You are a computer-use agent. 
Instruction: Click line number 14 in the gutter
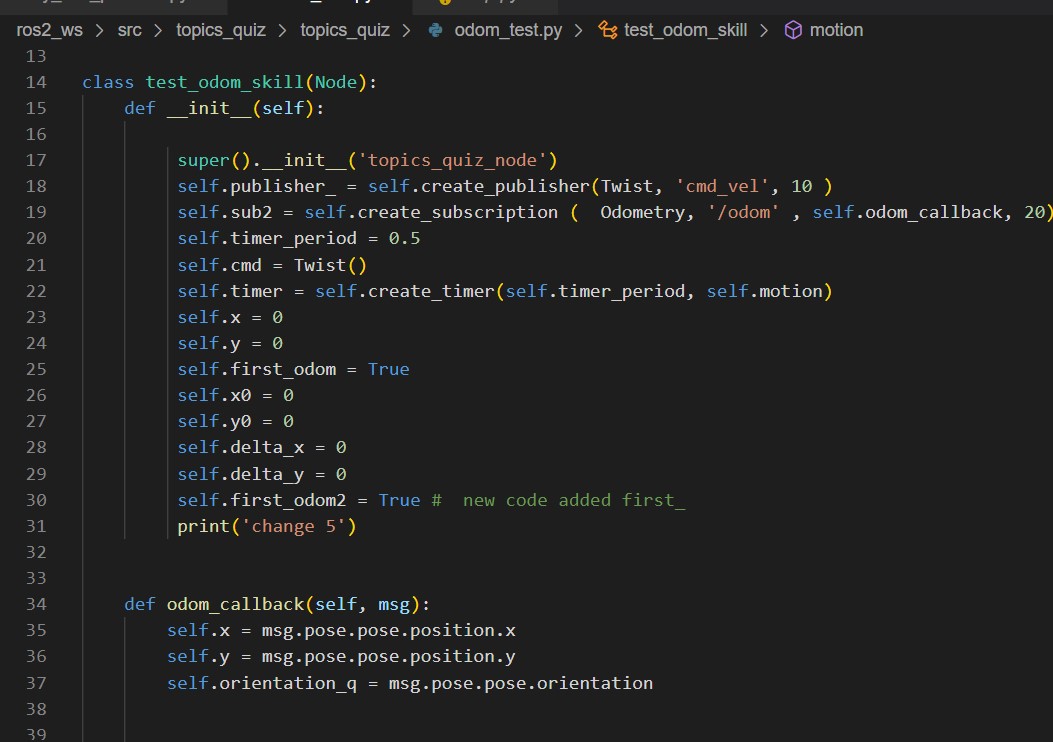click(x=36, y=82)
